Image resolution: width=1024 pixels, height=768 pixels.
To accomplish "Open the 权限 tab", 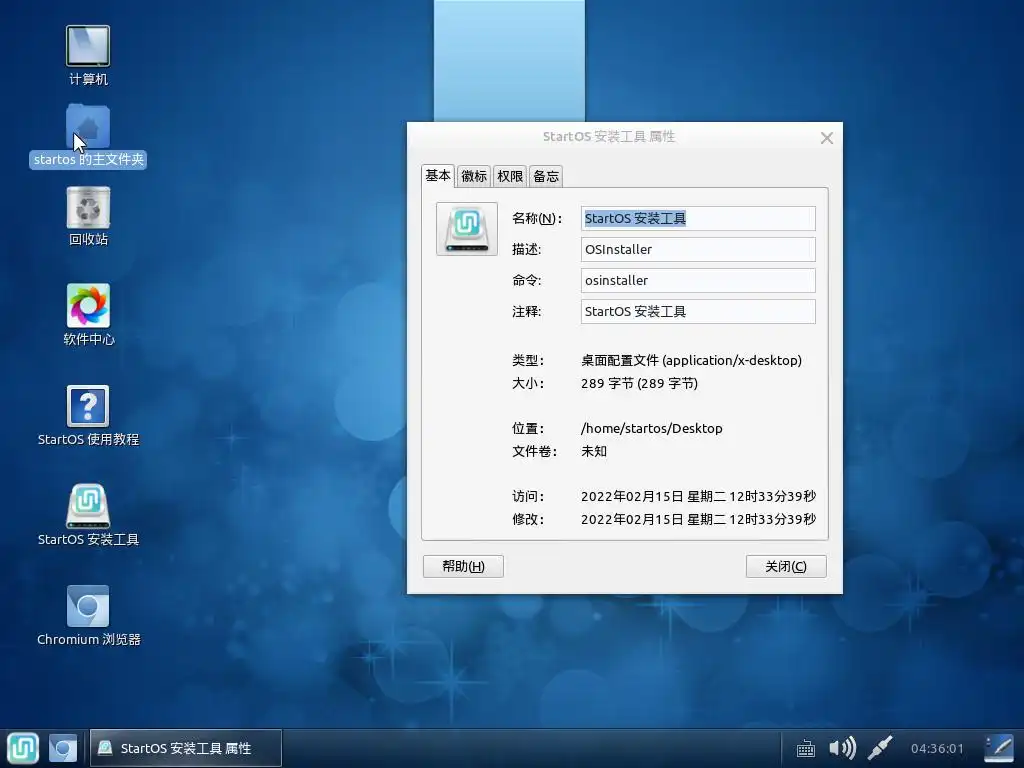I will tap(510, 176).
